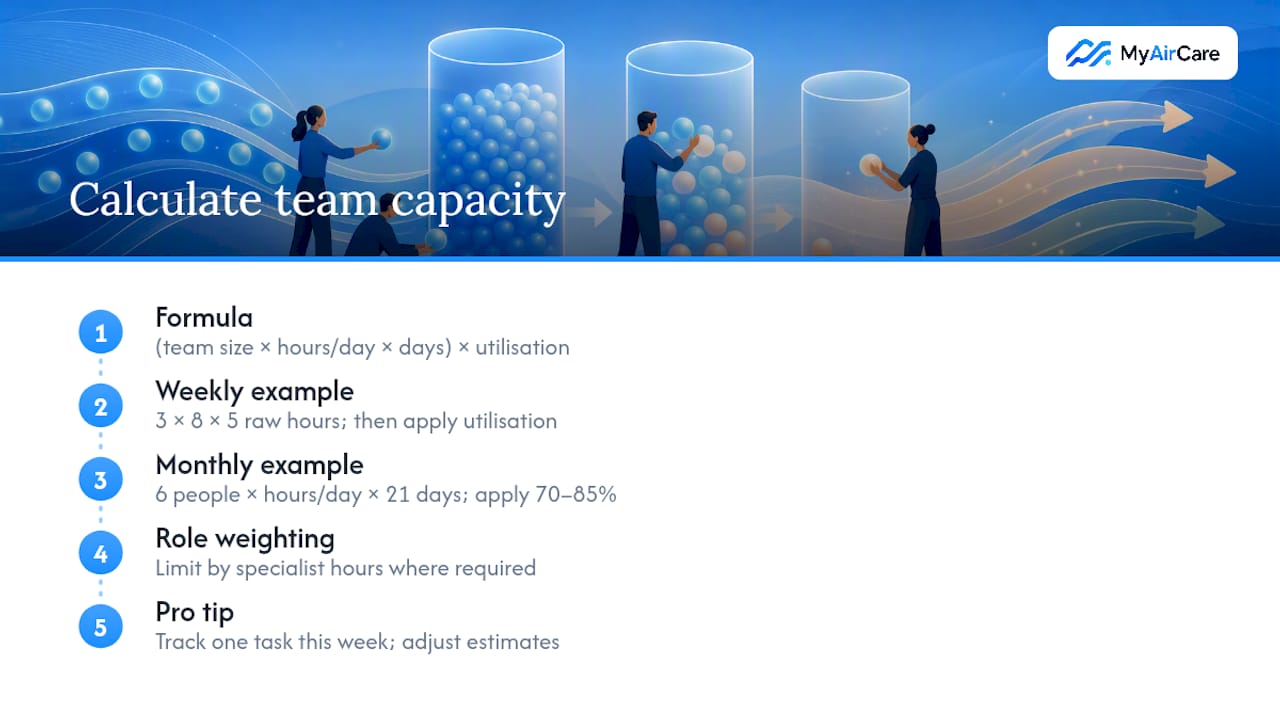Click the MyAirCare logo badge

pos(1142,53)
